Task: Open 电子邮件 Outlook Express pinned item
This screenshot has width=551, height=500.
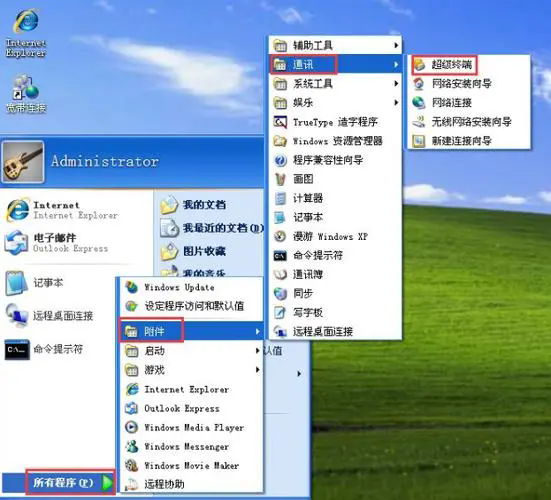Action: pos(56,242)
